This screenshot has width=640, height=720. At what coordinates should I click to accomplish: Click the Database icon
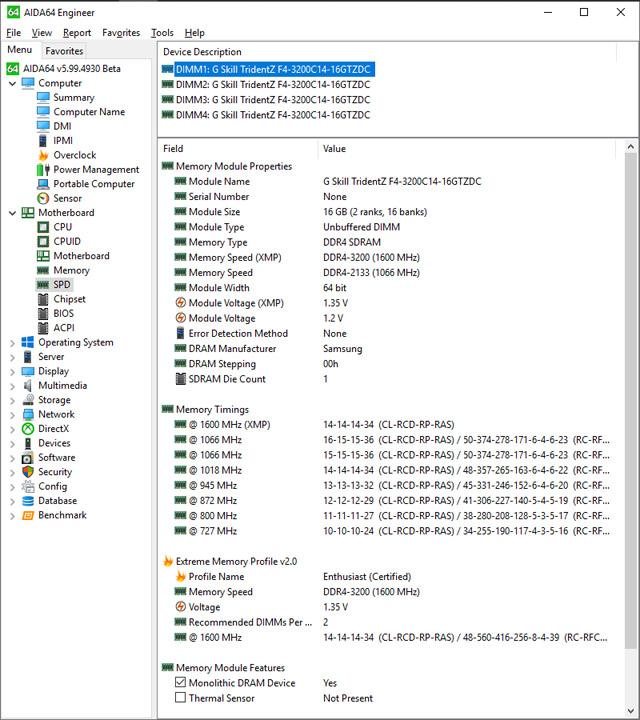28,501
